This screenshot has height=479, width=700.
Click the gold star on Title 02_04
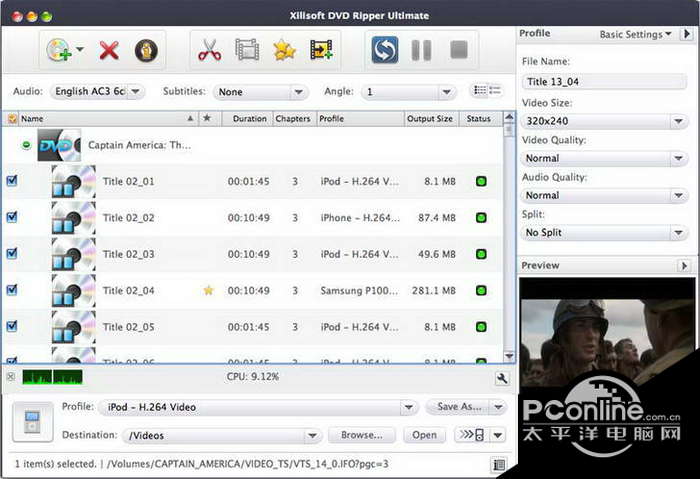pyautogui.click(x=208, y=291)
